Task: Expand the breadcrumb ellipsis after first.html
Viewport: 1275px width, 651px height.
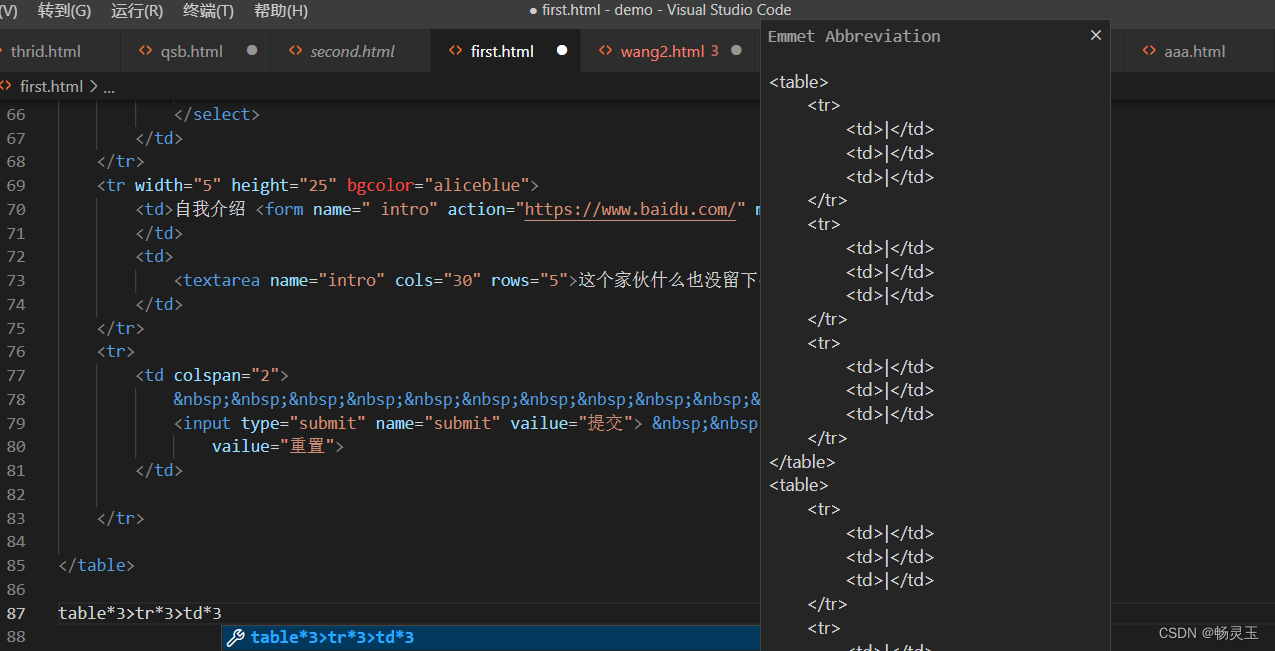Action: pos(109,86)
